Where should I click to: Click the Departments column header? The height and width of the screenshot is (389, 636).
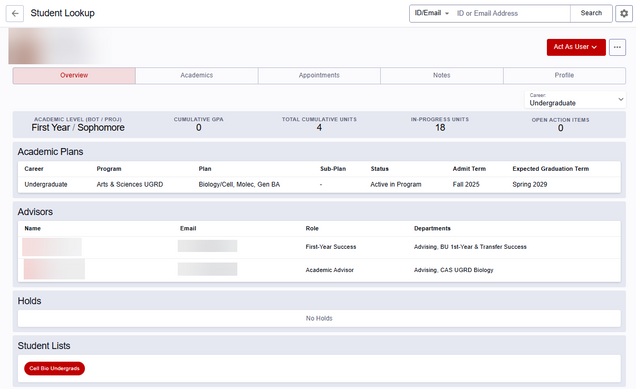pos(432,228)
